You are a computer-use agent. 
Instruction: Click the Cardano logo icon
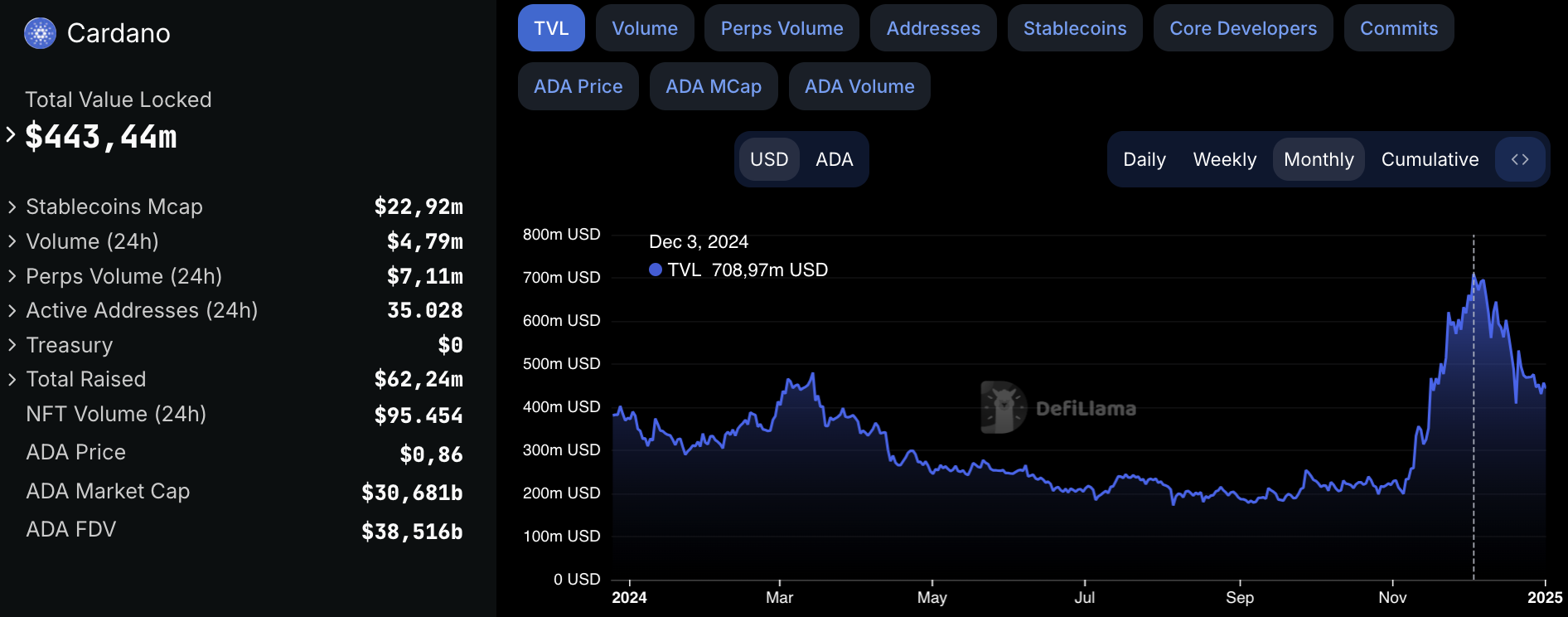click(x=40, y=33)
